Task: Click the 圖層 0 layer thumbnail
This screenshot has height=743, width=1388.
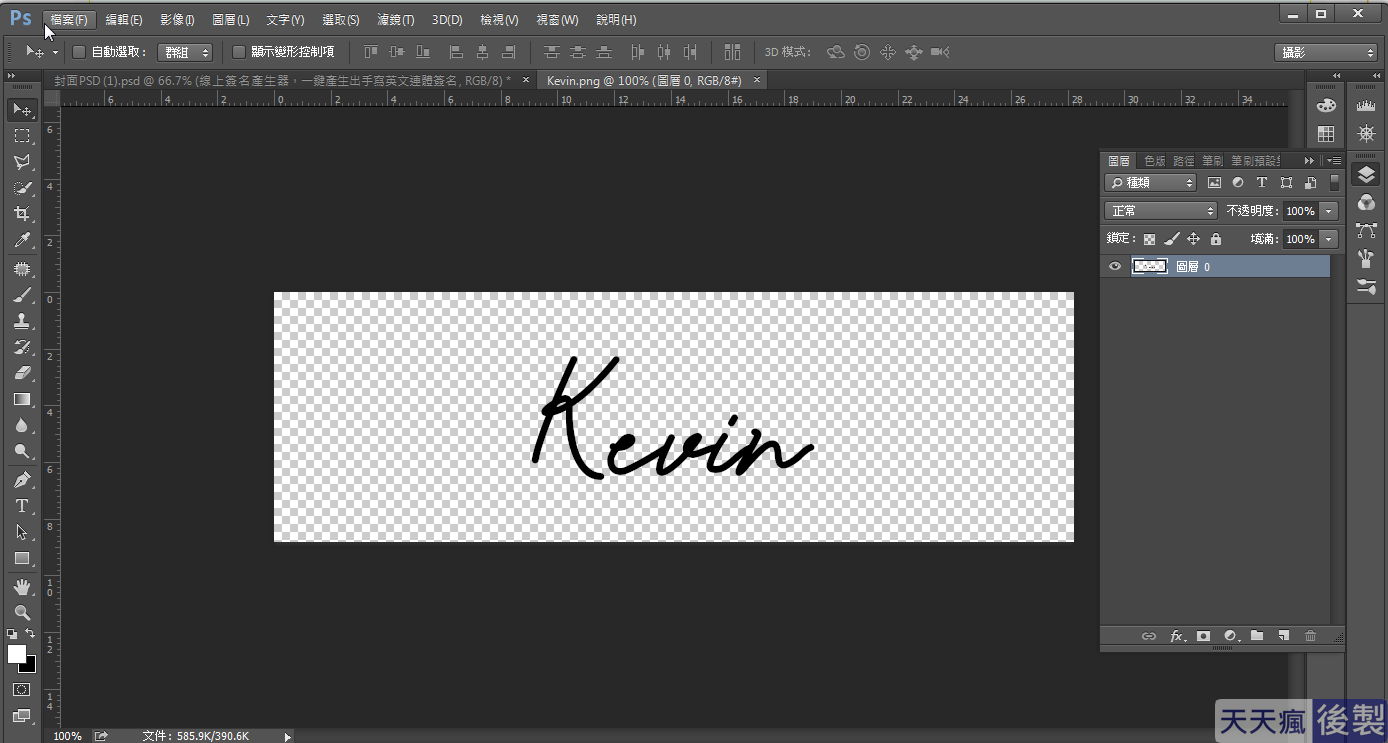Action: click(1149, 266)
